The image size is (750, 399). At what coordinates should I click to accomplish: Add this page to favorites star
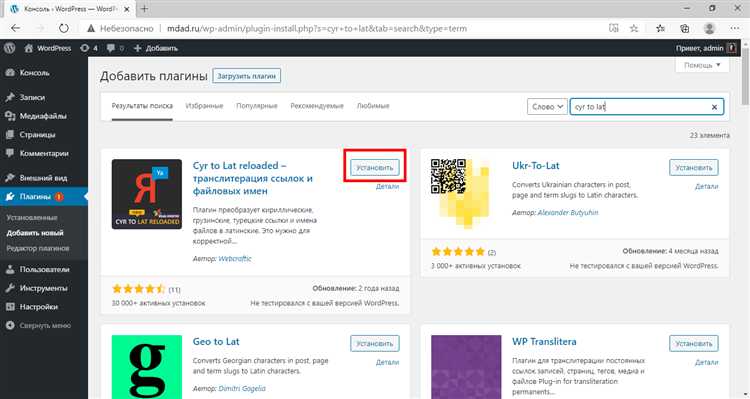click(634, 28)
